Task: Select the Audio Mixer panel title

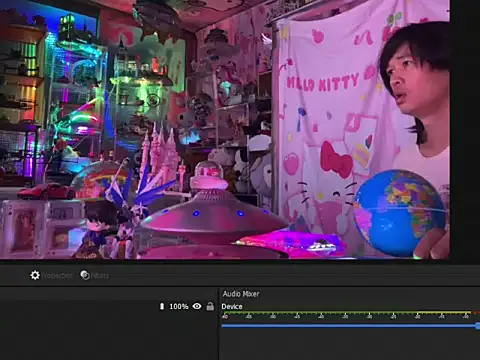Action: (241, 294)
